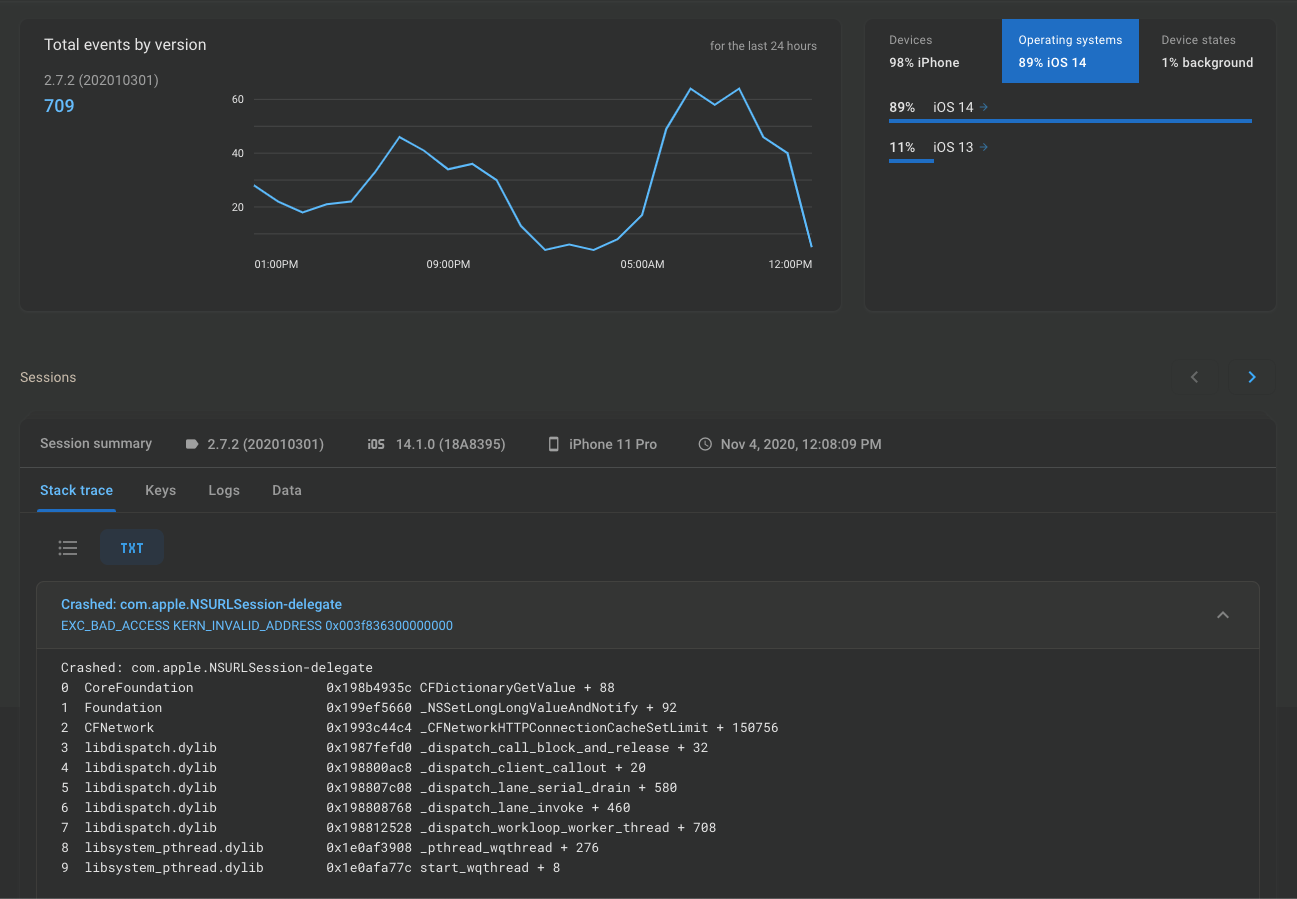Click the iOS 14 percentage progress bar
Viewport: 1297px width, 899px height.
tap(1070, 120)
